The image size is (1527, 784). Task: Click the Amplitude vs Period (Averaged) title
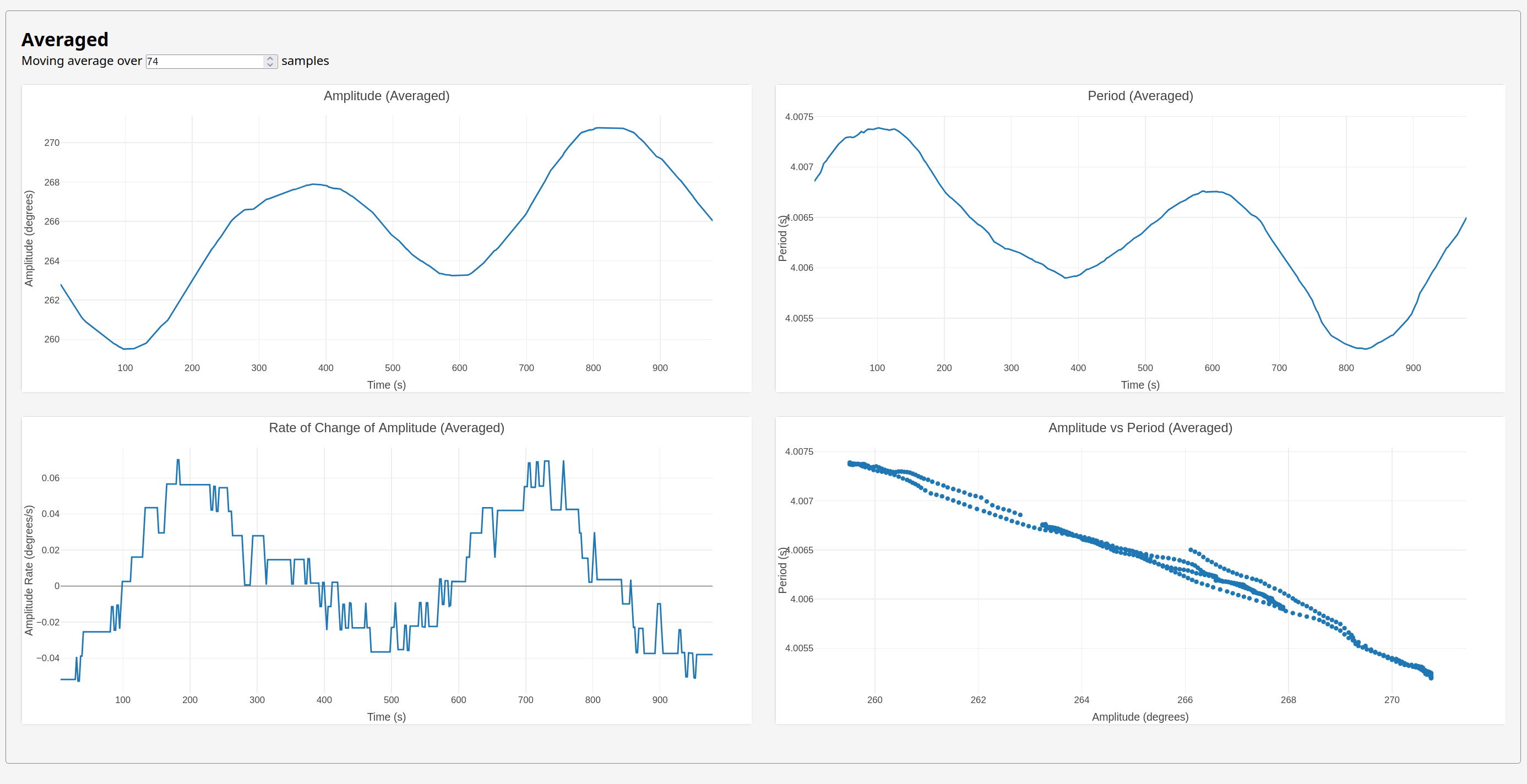pos(1140,428)
